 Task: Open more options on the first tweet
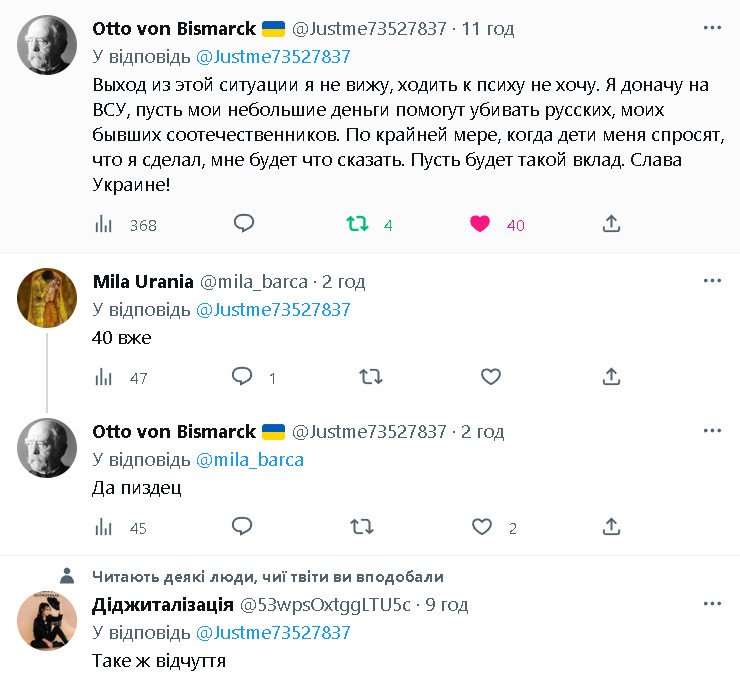[712, 28]
